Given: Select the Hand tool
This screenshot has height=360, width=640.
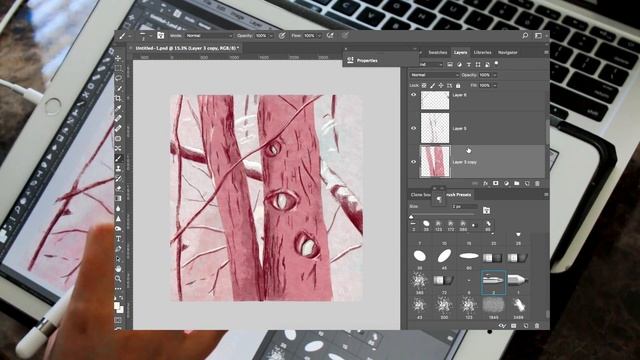Looking at the screenshot, I should 118,269.
